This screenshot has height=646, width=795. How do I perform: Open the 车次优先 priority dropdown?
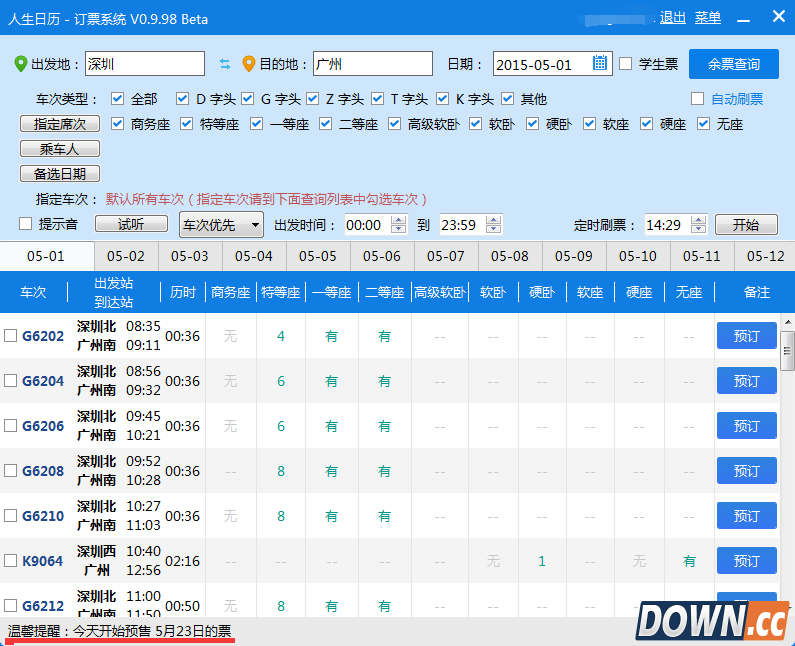pos(222,225)
